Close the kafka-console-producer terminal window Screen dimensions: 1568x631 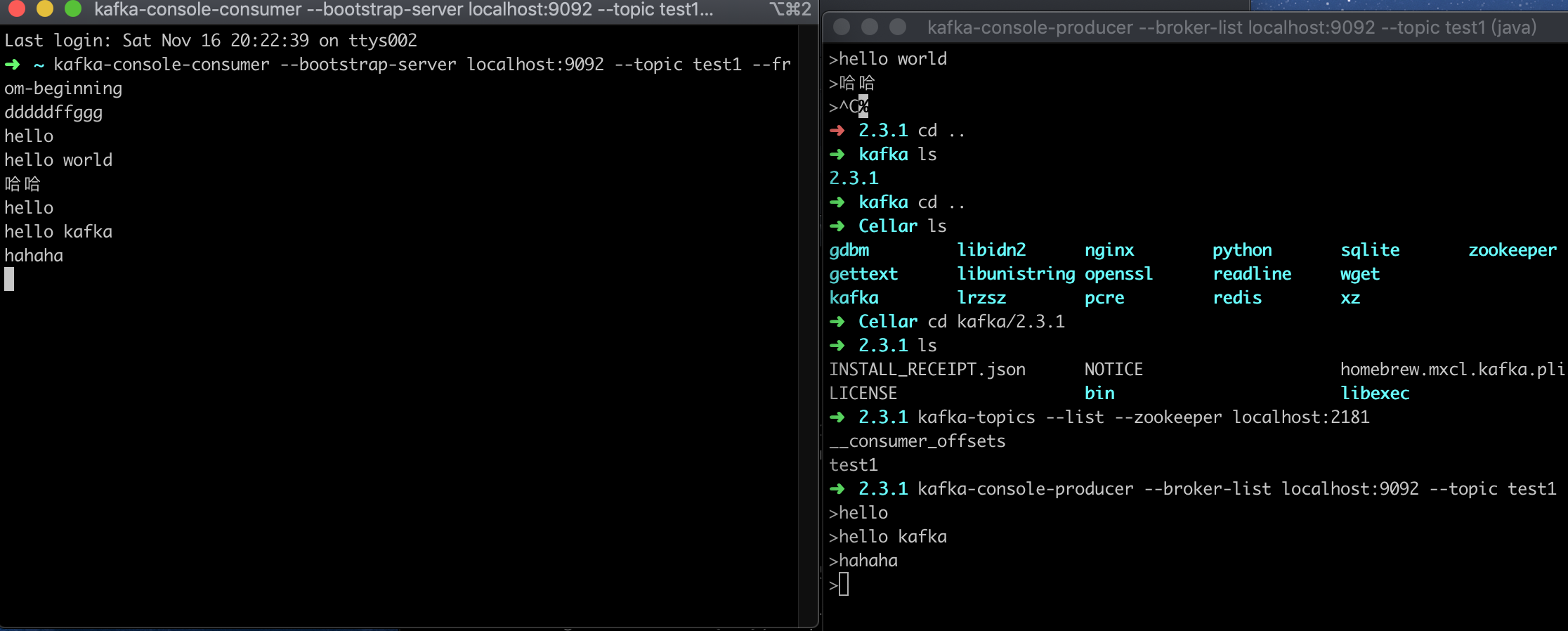(x=842, y=27)
